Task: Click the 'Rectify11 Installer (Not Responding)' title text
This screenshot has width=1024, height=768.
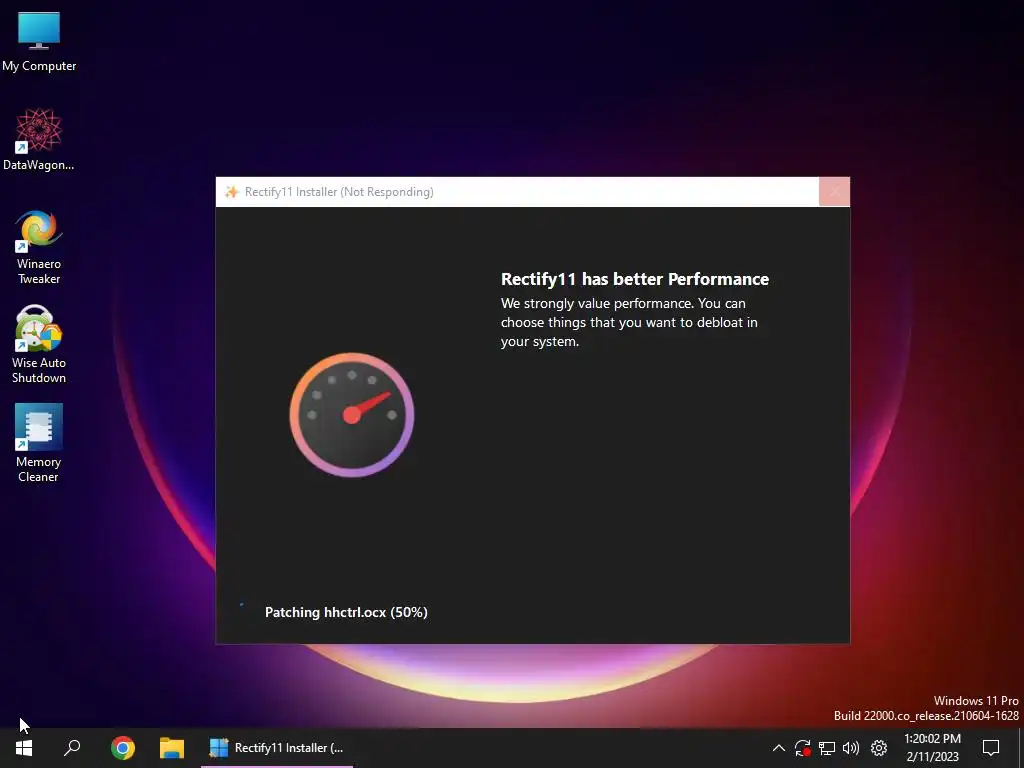Action: tap(339, 191)
